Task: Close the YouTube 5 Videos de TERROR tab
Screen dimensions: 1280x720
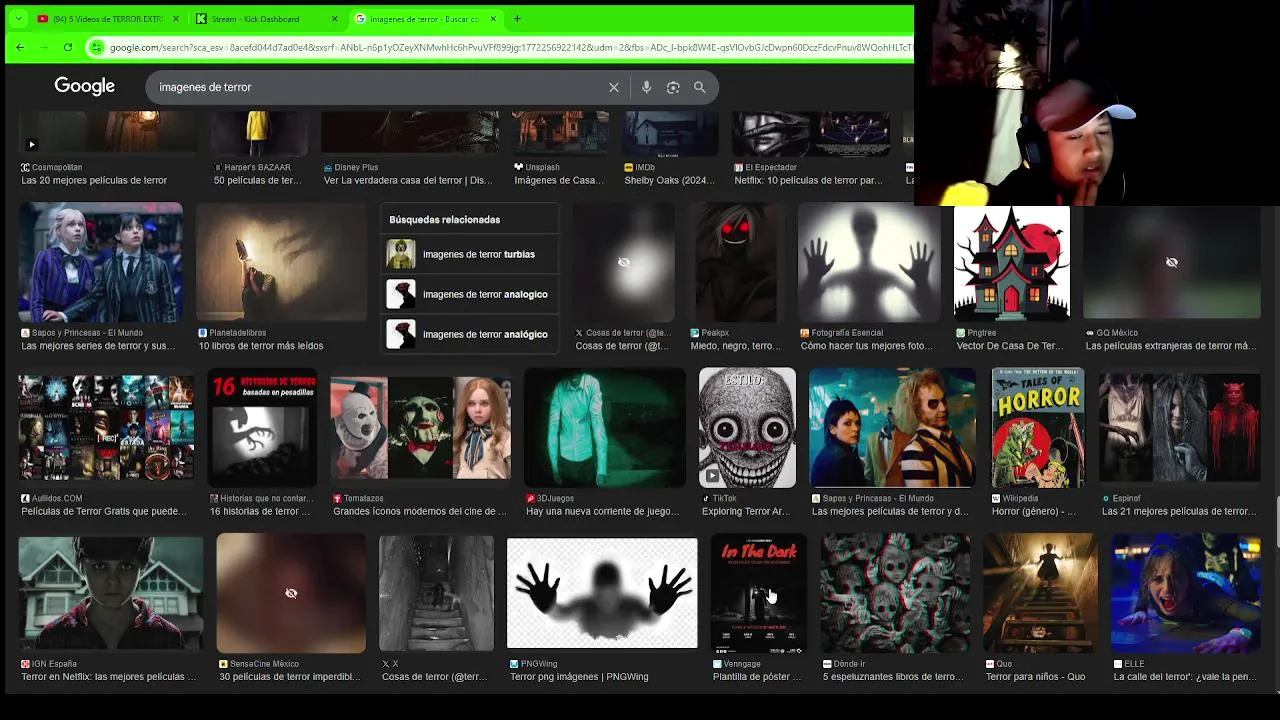Action: pos(176,19)
